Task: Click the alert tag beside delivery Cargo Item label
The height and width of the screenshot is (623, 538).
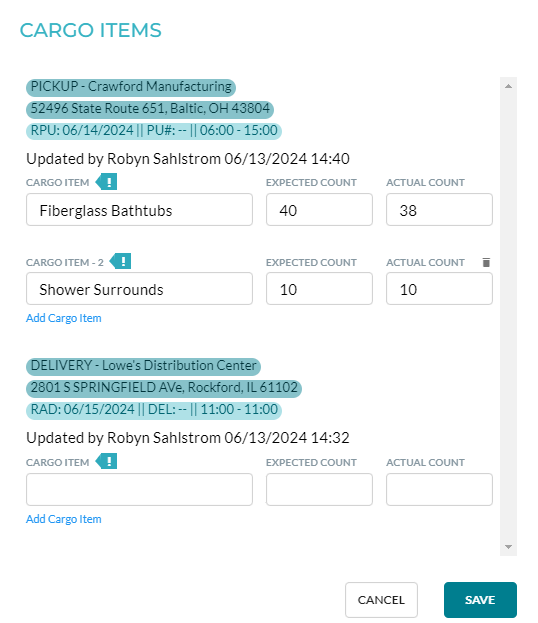Action: [106, 462]
